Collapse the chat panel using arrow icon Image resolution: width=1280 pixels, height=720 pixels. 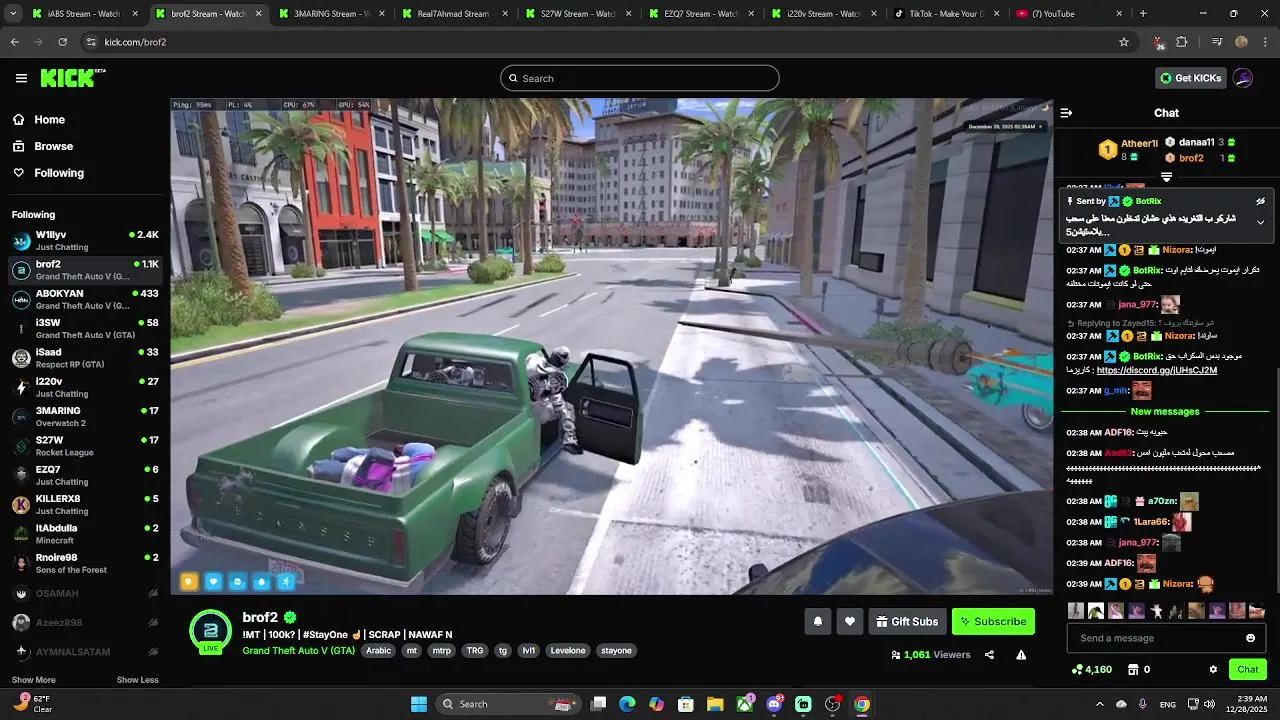click(x=1066, y=113)
